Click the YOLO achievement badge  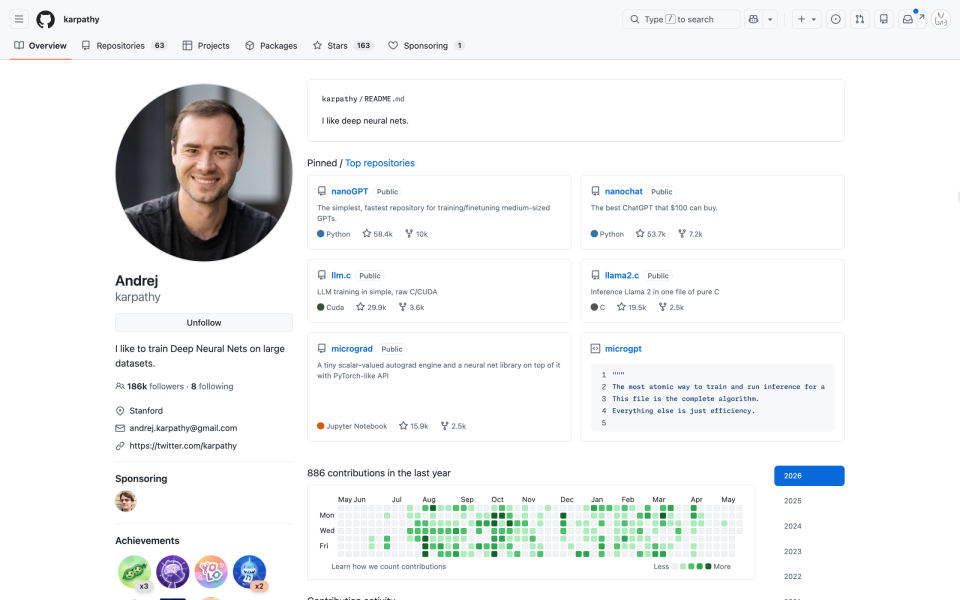click(211, 572)
